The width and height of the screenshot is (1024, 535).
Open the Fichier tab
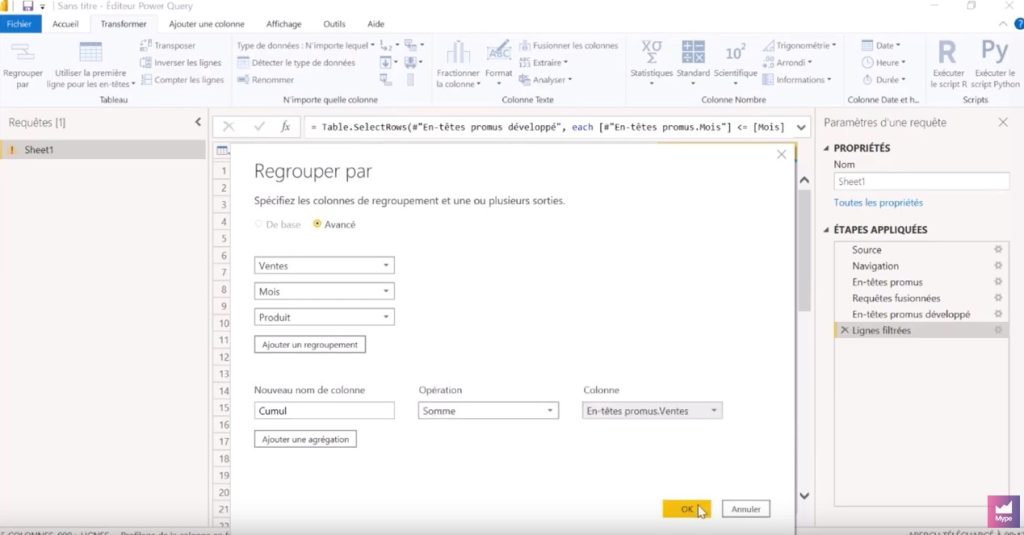coord(20,24)
